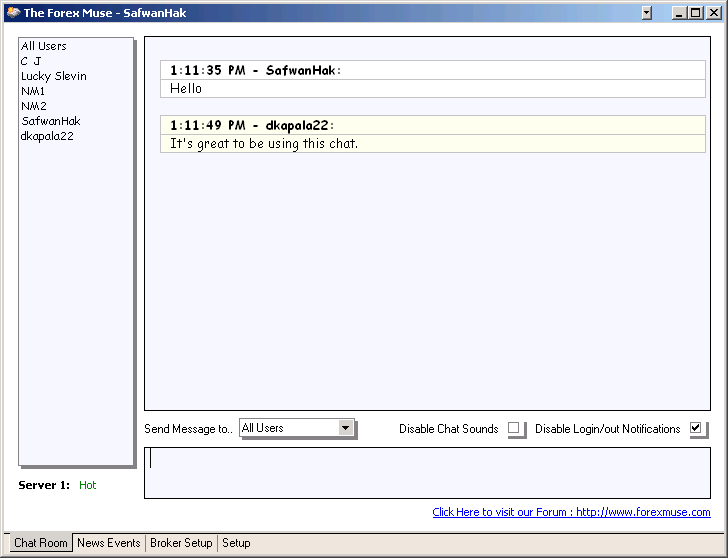Switch to the News Events tab
Image resolution: width=728 pixels, height=558 pixels.
[x=109, y=543]
